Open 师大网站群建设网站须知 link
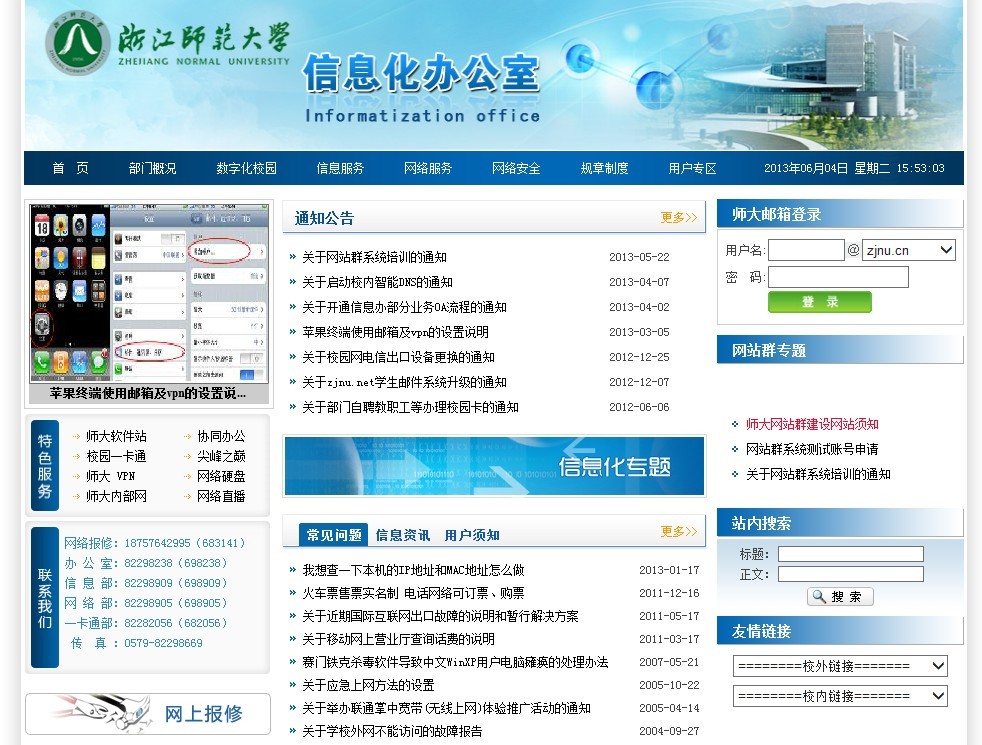 (812, 424)
